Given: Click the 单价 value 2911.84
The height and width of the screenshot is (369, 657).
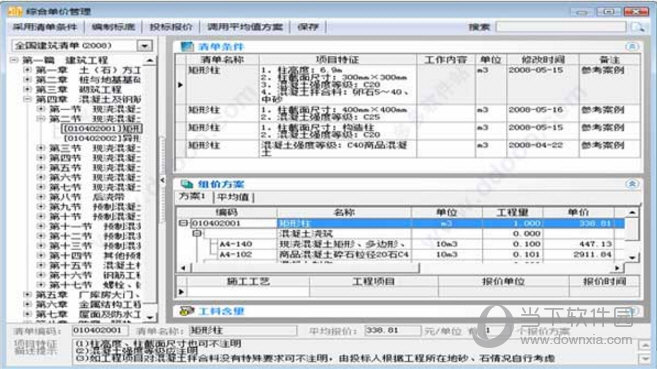Looking at the screenshot, I should click(592, 254).
